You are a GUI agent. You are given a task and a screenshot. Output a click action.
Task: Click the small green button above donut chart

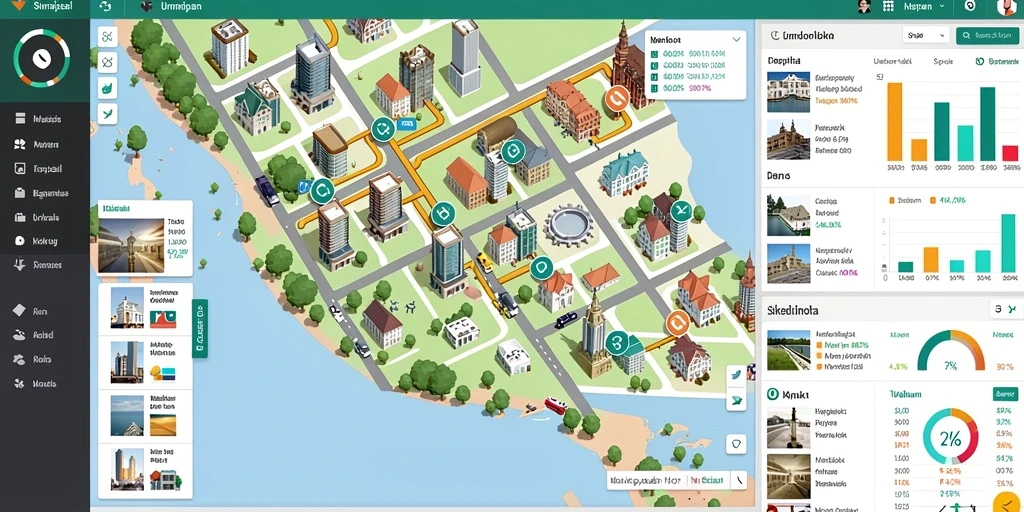tap(1005, 394)
